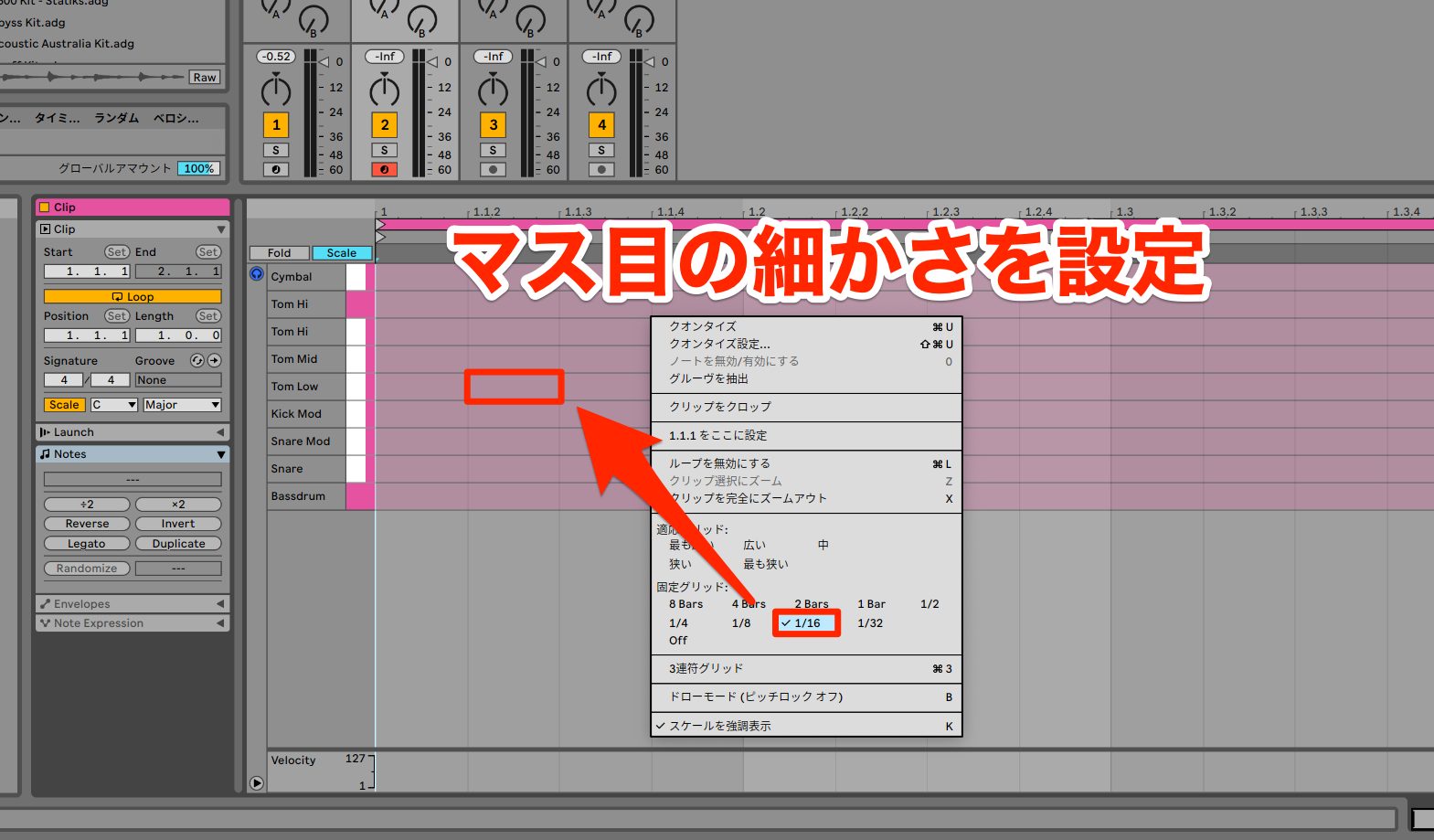Click track 1 volume fader triangle

point(323,62)
